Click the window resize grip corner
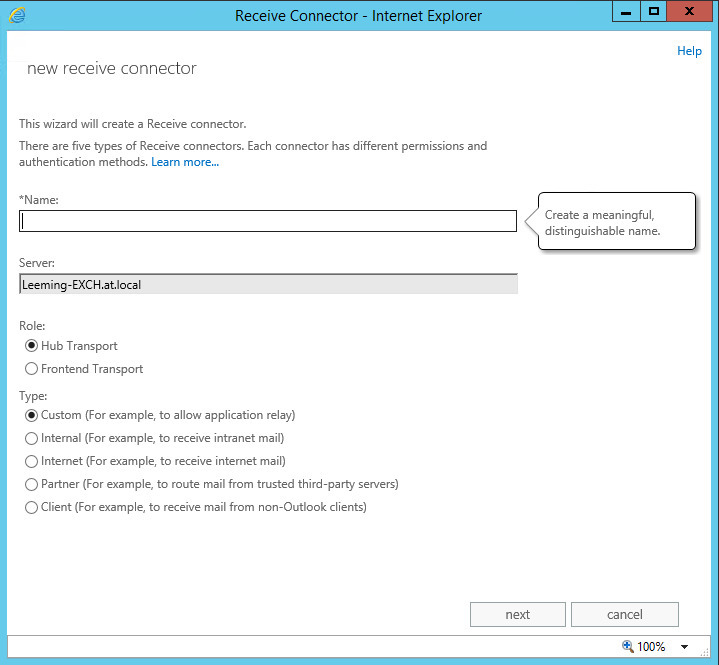 (705, 652)
